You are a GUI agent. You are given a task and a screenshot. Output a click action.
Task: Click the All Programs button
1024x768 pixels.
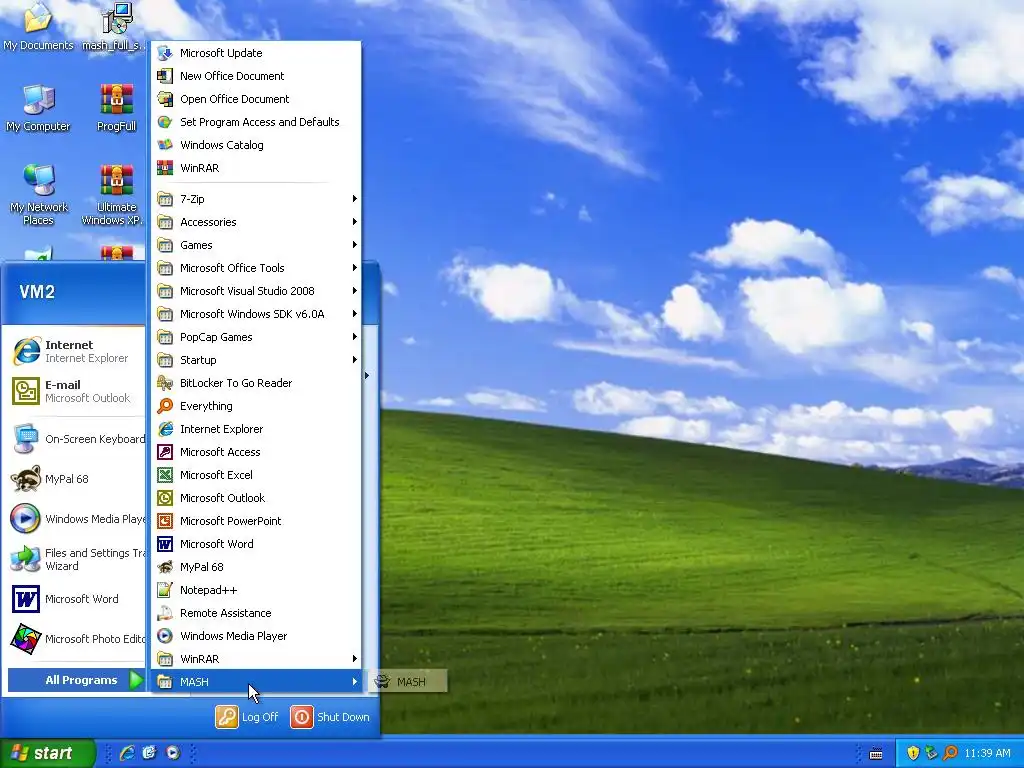[76, 680]
